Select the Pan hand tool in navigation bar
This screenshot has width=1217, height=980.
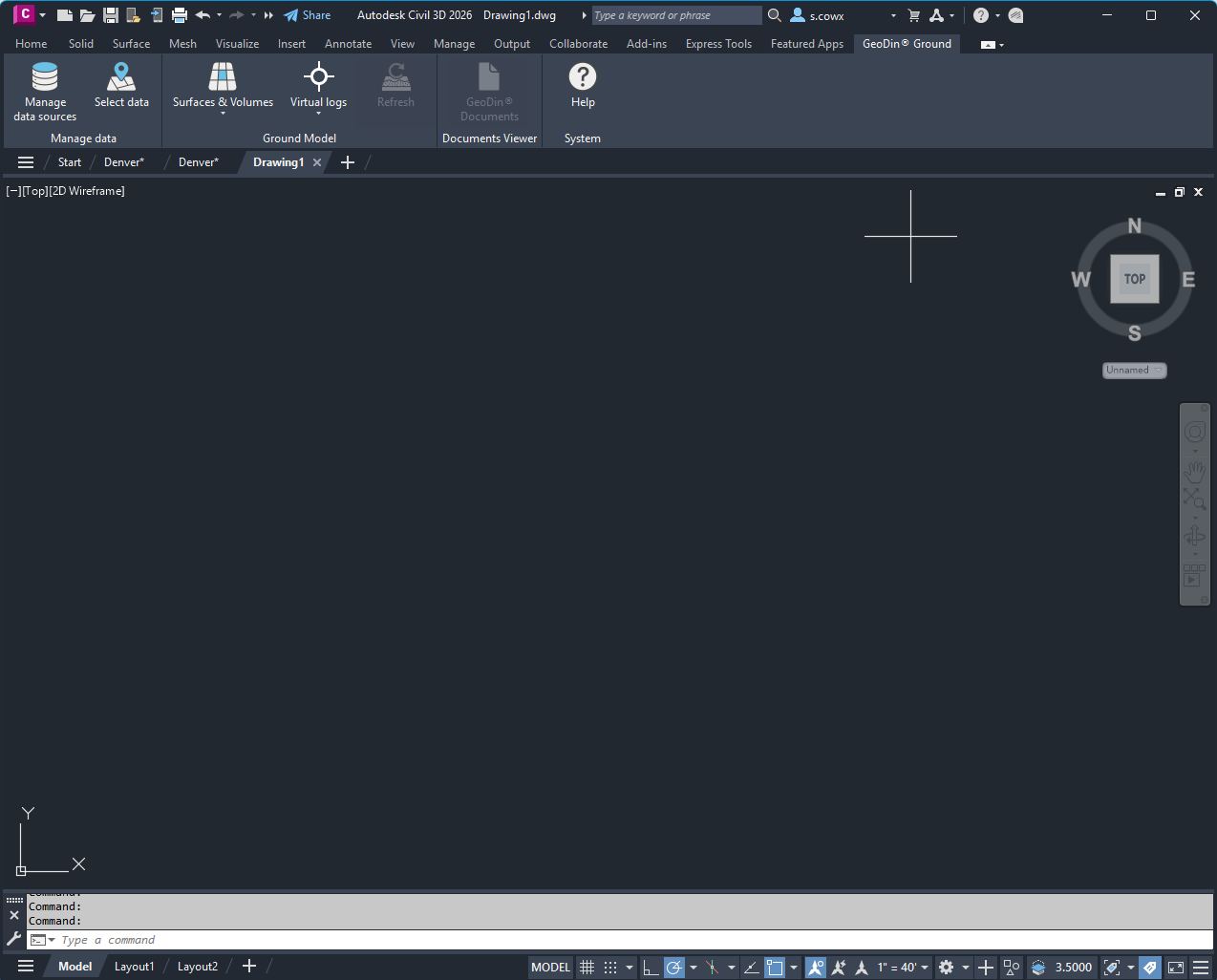[1194, 472]
